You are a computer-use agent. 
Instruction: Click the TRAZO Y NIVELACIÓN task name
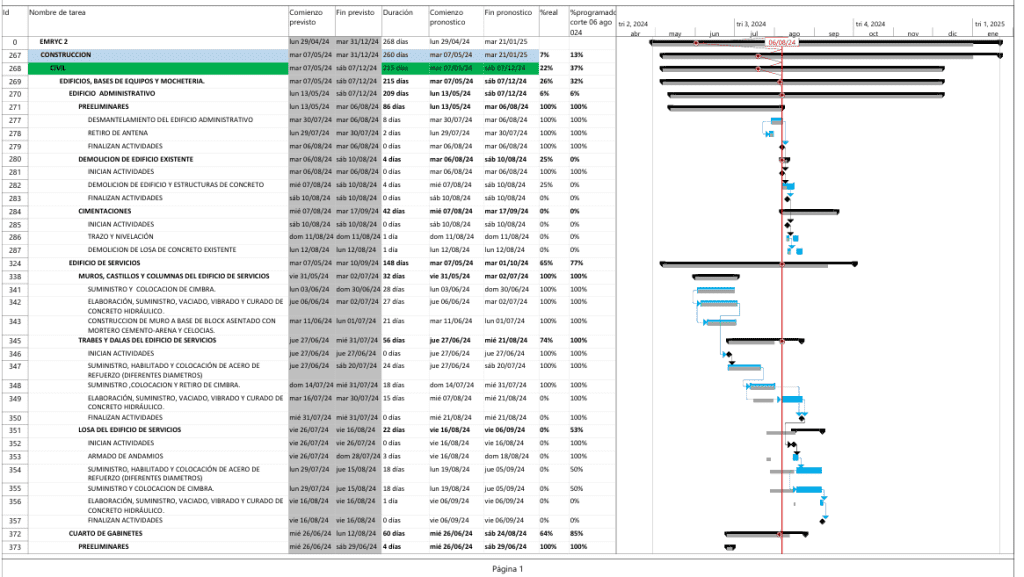coord(126,237)
